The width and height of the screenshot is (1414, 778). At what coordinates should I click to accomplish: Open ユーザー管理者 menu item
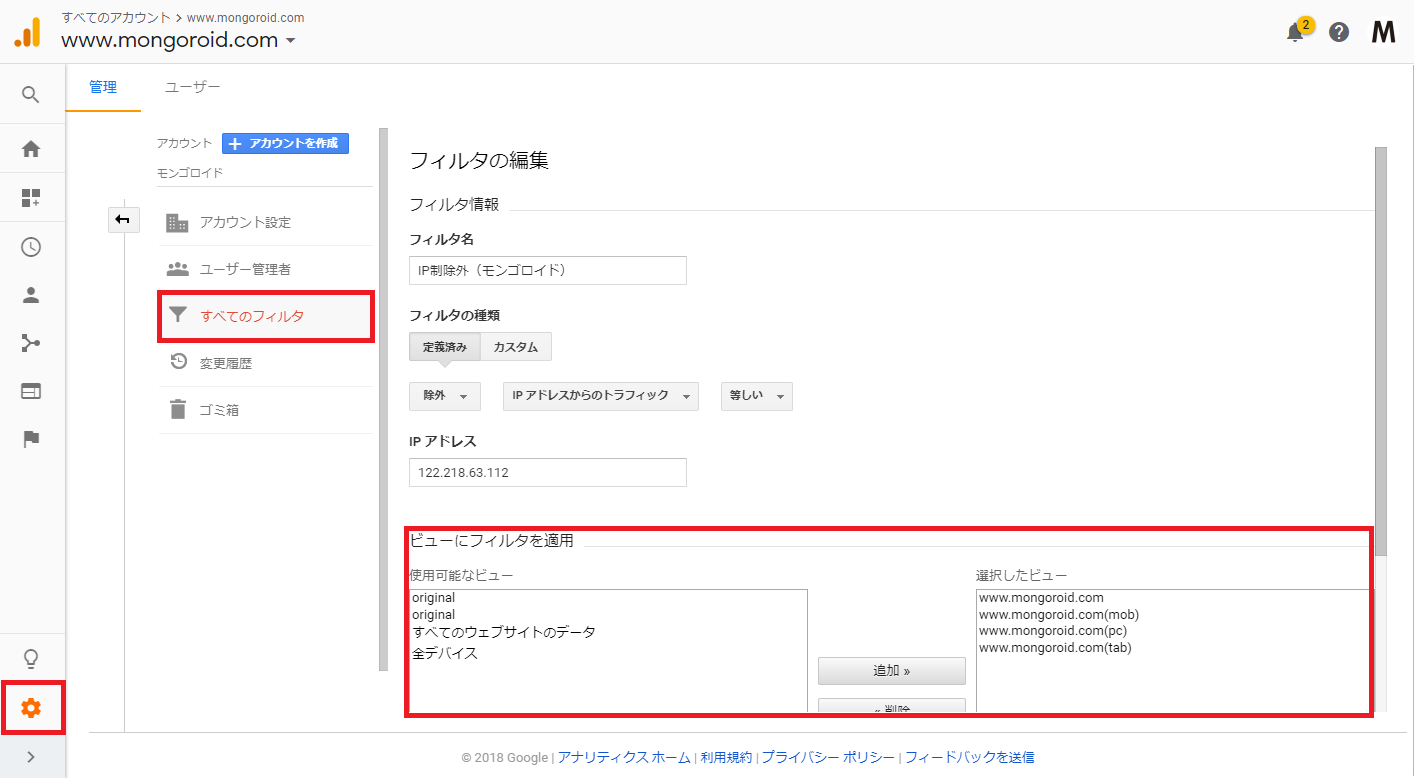tap(265, 269)
